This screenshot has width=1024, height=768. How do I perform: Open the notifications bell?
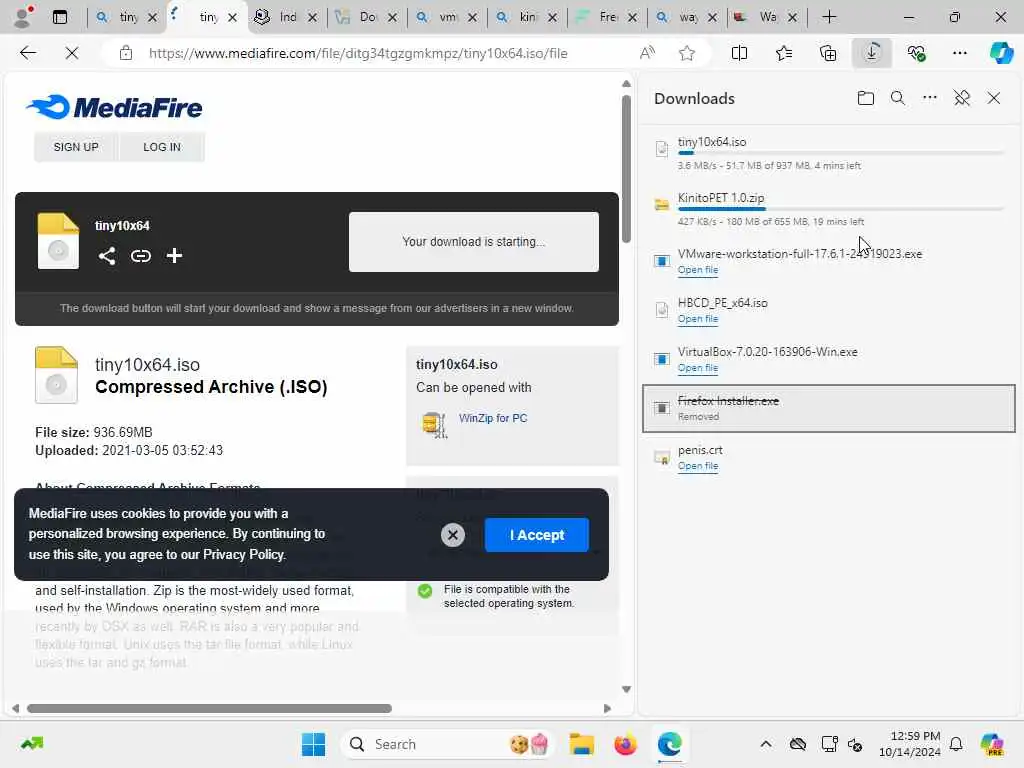click(956, 744)
